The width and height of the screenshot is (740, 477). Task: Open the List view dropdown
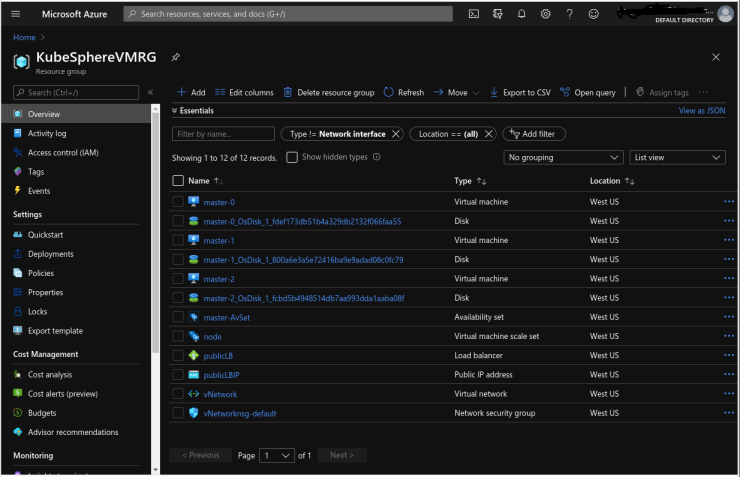tap(677, 158)
